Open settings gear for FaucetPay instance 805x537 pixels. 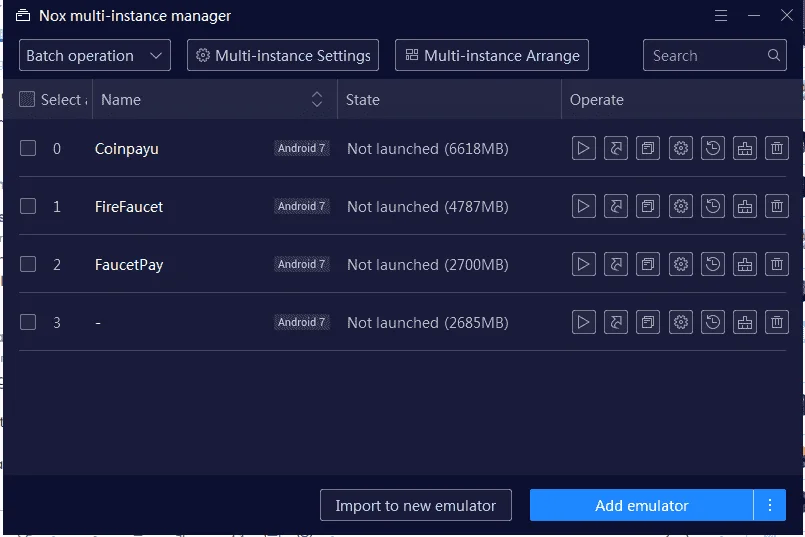(681, 264)
